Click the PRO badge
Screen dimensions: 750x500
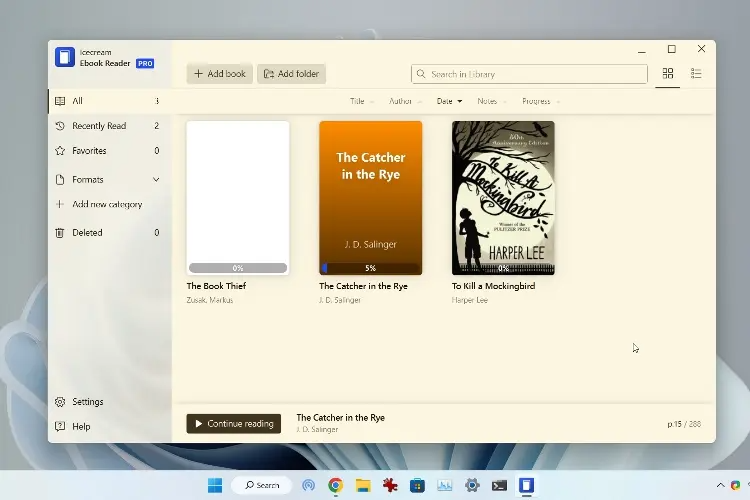[145, 63]
